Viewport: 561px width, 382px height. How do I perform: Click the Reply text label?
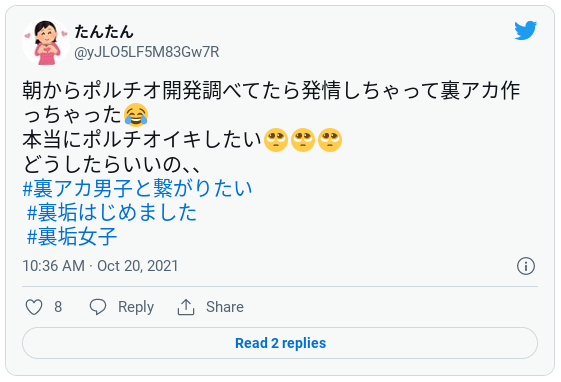pos(136,307)
